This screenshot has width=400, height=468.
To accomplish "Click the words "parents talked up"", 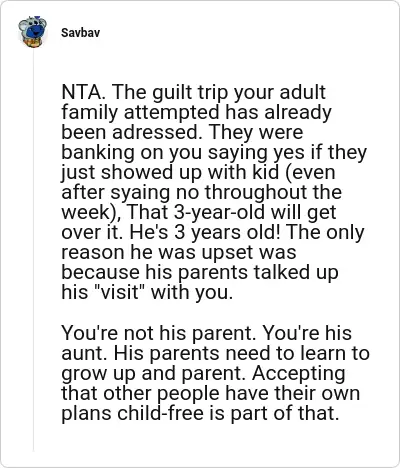I will 258,273.
